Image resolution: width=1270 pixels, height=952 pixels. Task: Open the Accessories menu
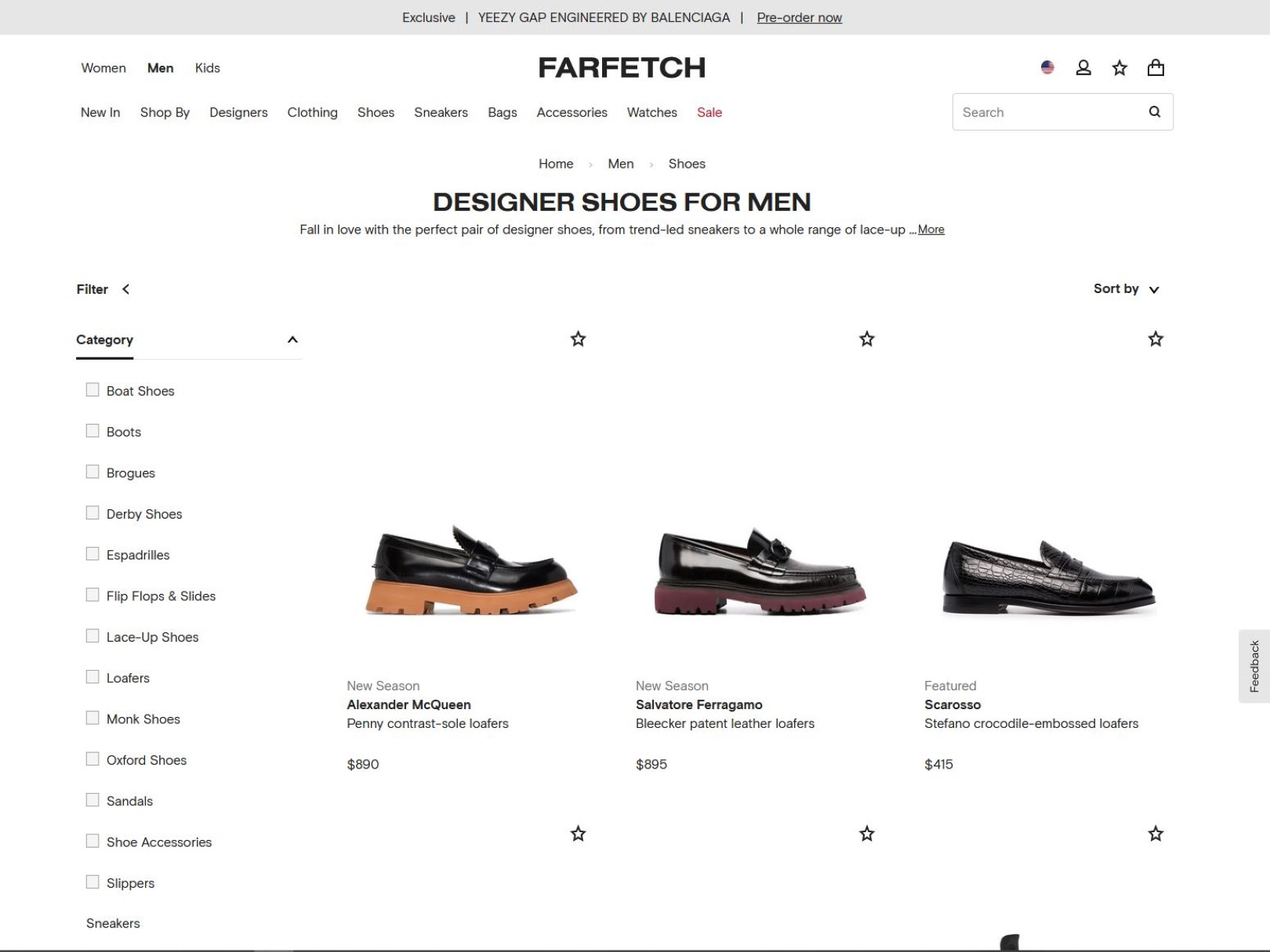(x=571, y=112)
